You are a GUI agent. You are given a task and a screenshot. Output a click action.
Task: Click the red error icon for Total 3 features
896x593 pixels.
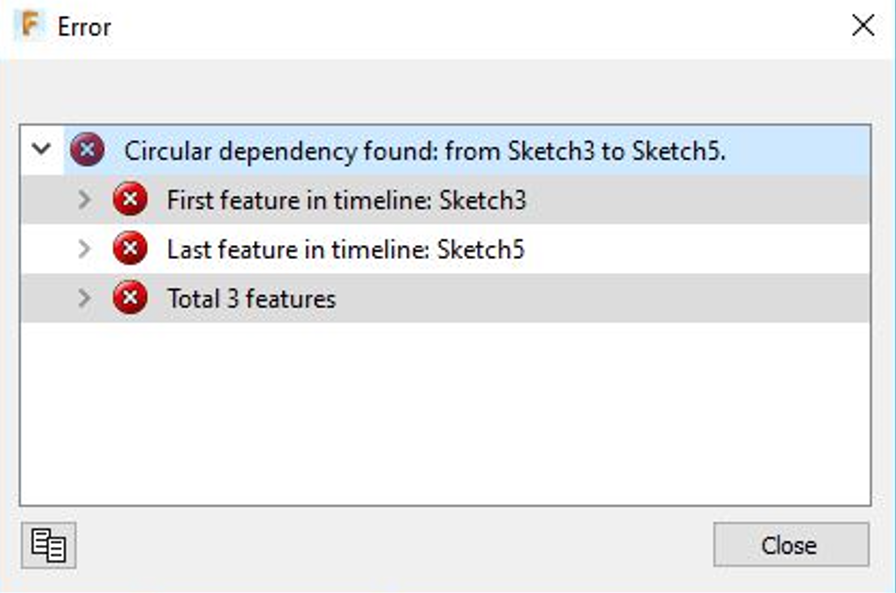[129, 298]
